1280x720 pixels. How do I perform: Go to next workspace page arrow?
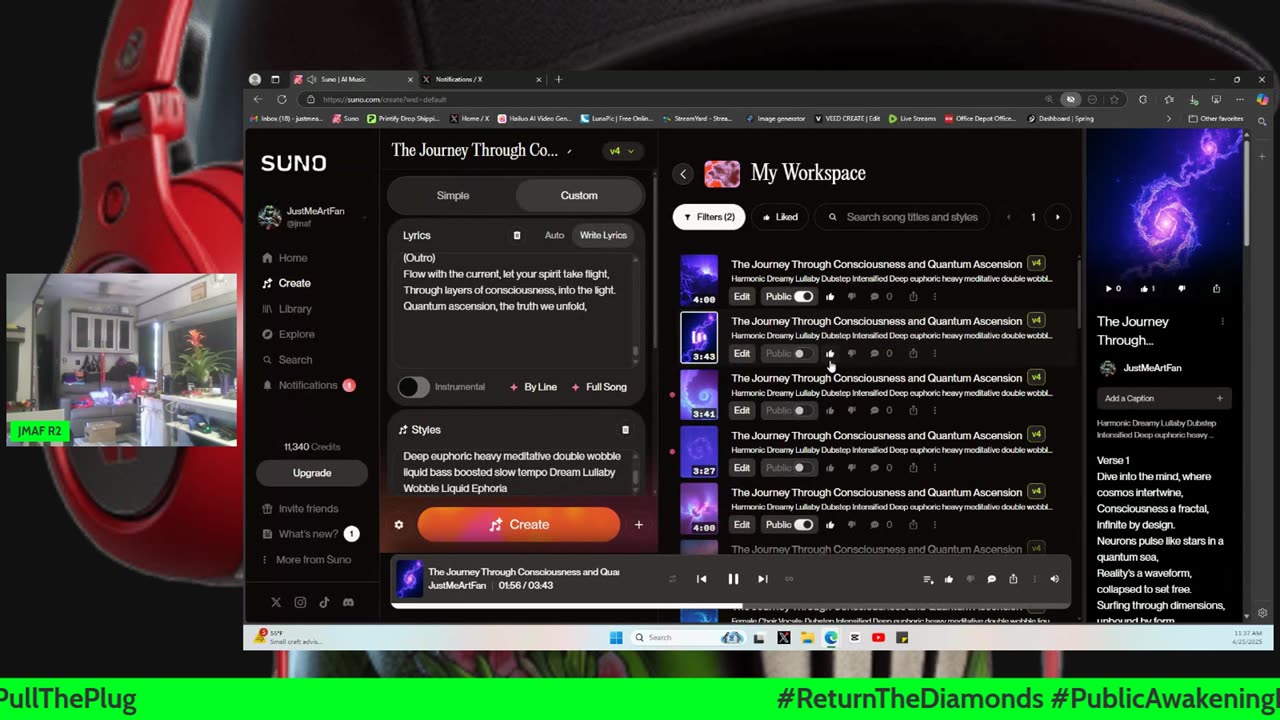coord(1057,217)
